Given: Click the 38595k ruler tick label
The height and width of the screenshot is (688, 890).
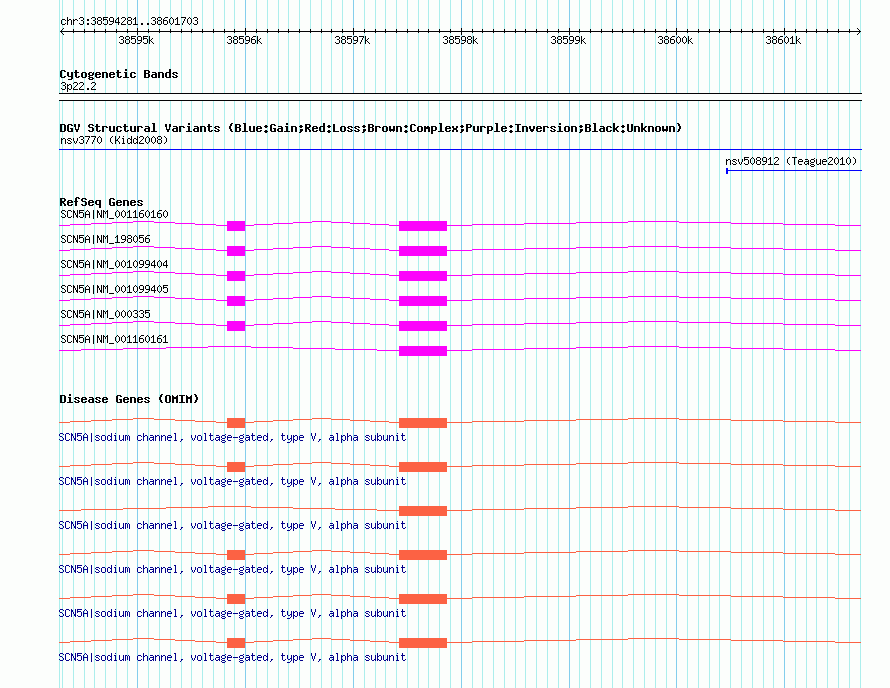Looking at the screenshot, I should pos(136,40).
